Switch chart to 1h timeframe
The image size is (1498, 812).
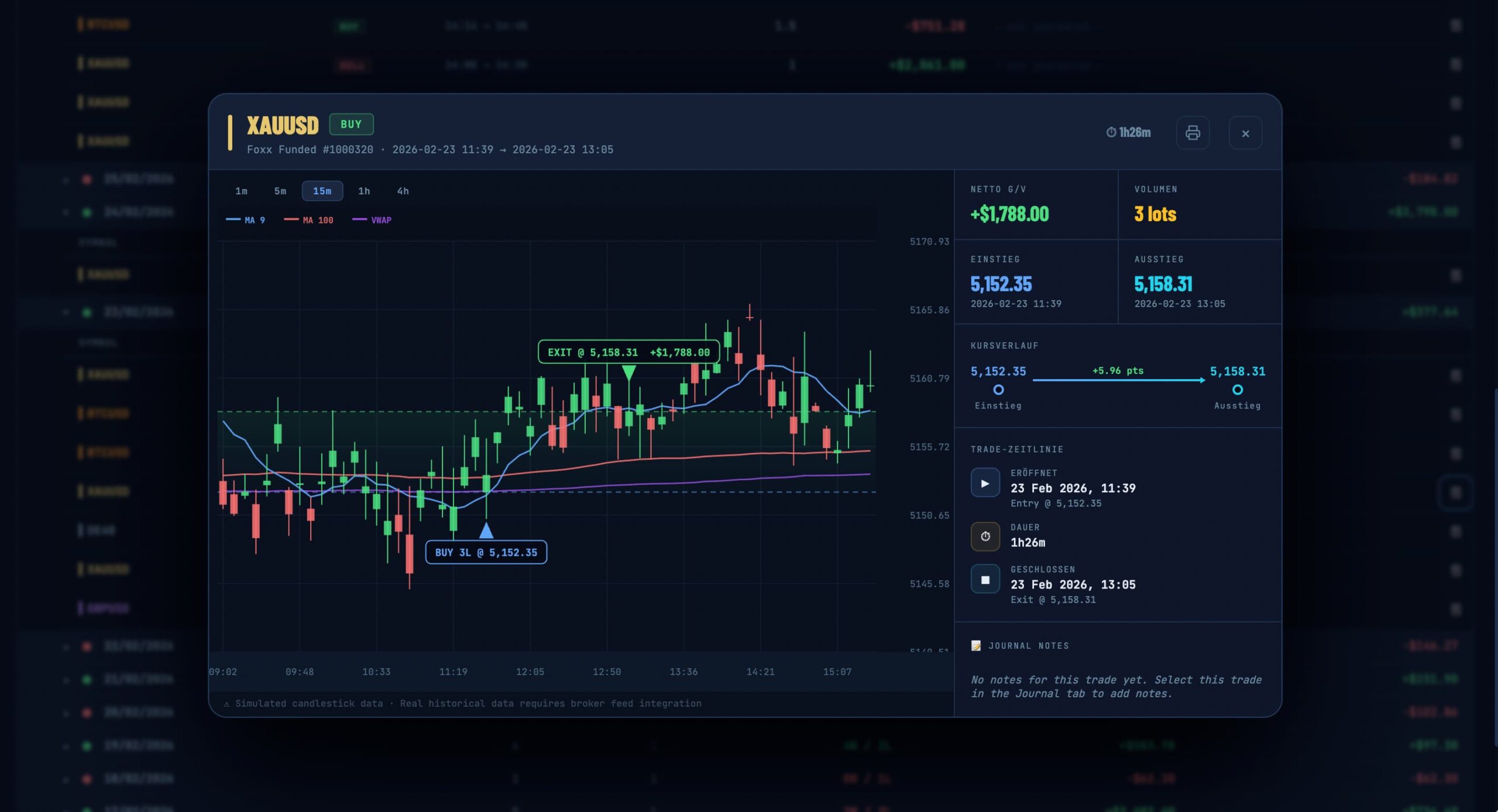[364, 191]
